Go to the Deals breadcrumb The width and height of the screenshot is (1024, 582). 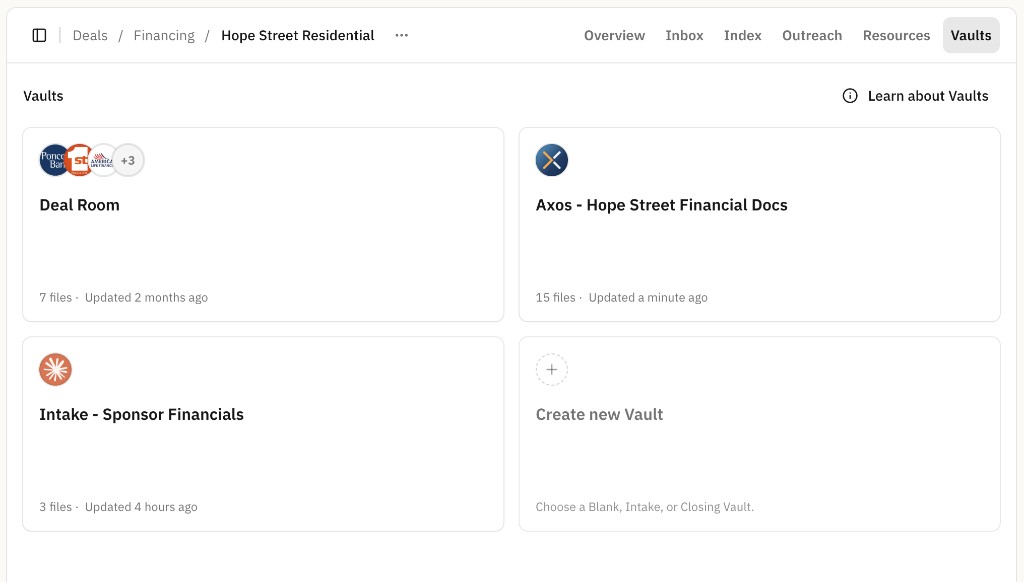pyautogui.click(x=90, y=35)
